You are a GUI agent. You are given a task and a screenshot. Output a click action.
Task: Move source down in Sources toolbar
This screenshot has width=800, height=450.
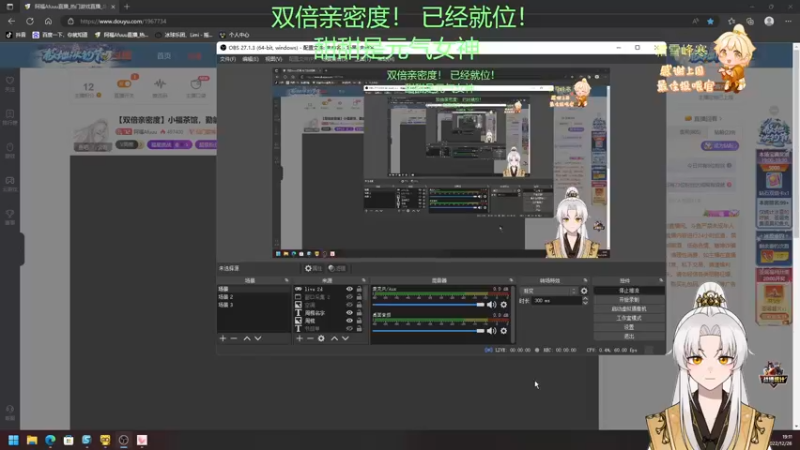click(x=345, y=338)
